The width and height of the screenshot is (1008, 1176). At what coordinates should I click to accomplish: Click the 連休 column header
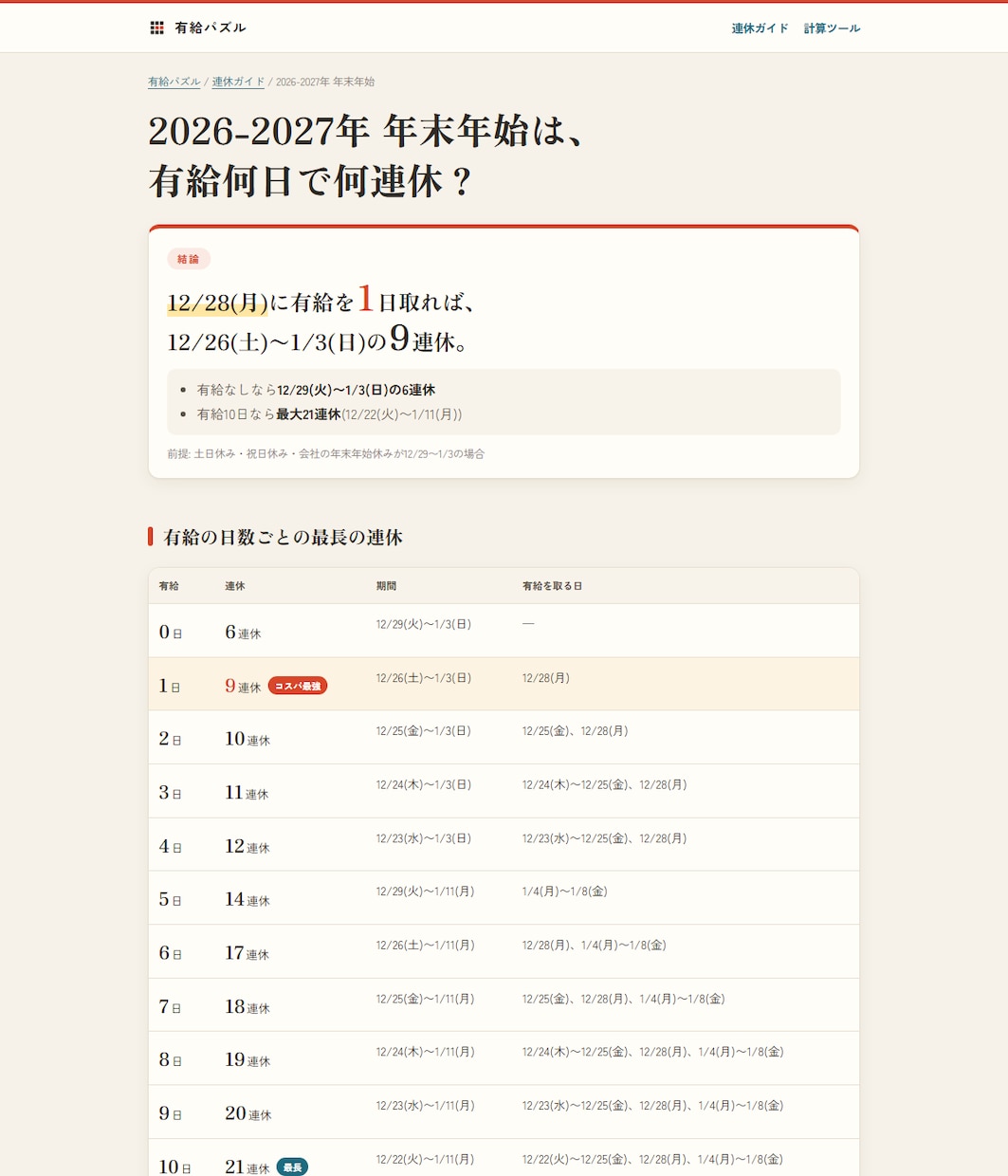[235, 586]
